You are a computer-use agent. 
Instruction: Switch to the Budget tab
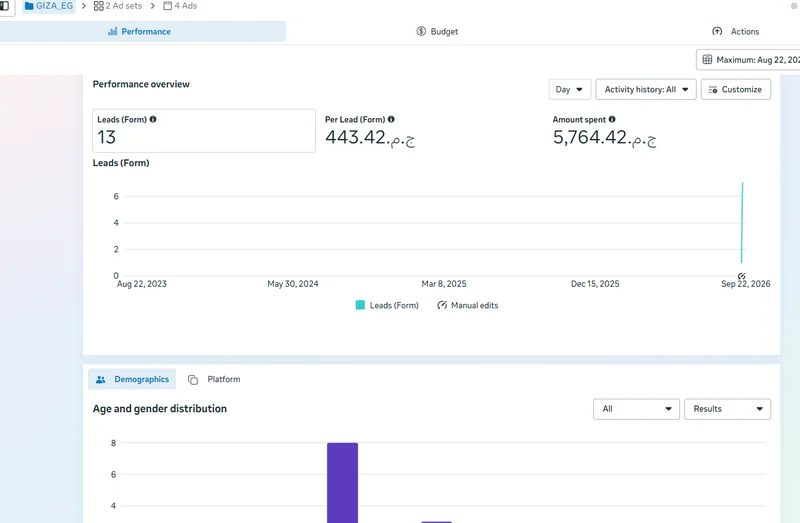[437, 32]
